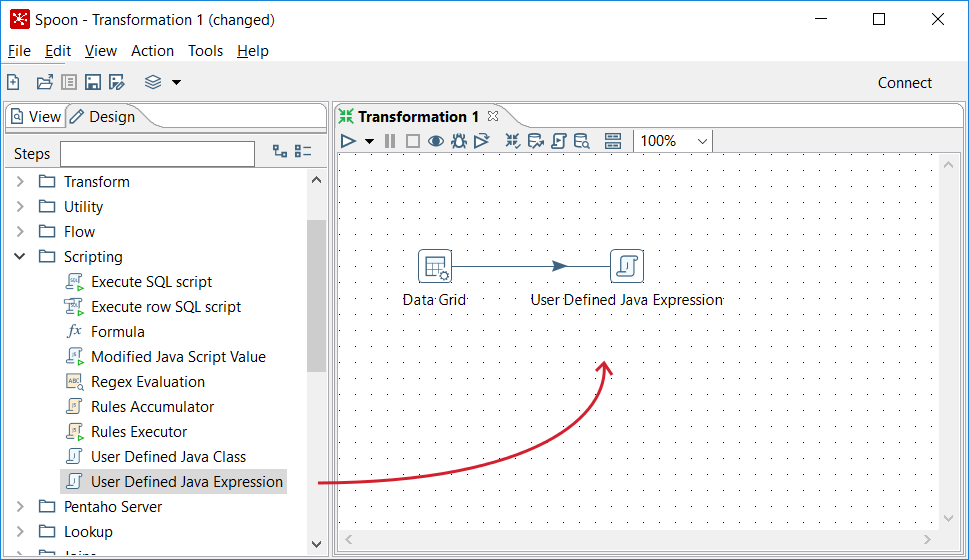Expand the Pentaho Server folder
This screenshot has width=969, height=560.
pyautogui.click(x=20, y=507)
